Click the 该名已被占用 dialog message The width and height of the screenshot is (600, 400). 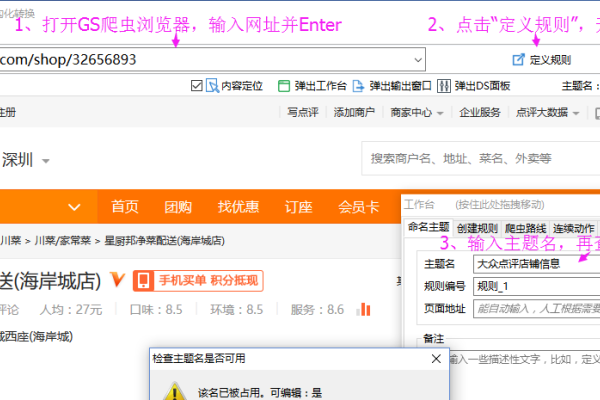click(260, 393)
